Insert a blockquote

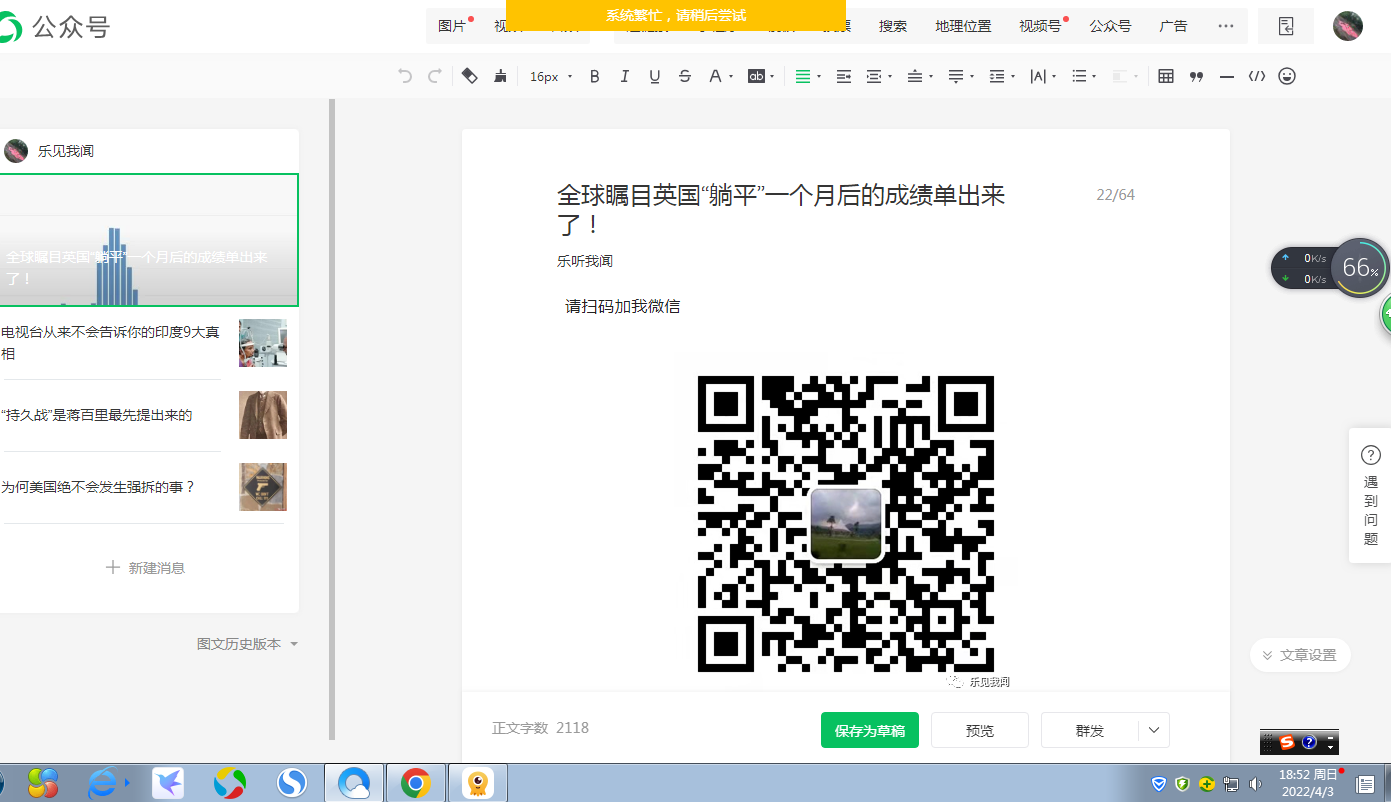pos(1196,76)
